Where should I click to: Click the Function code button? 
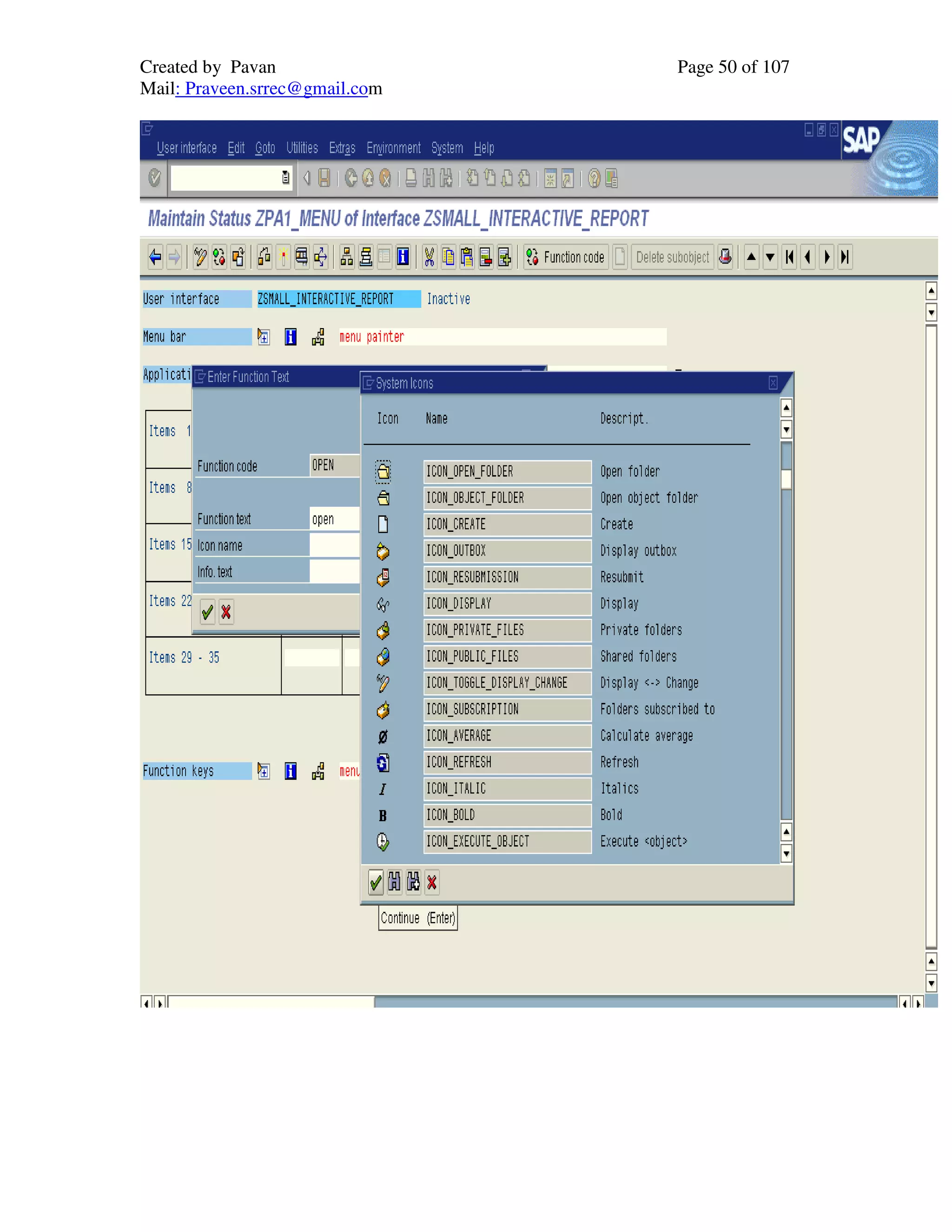click(566, 257)
